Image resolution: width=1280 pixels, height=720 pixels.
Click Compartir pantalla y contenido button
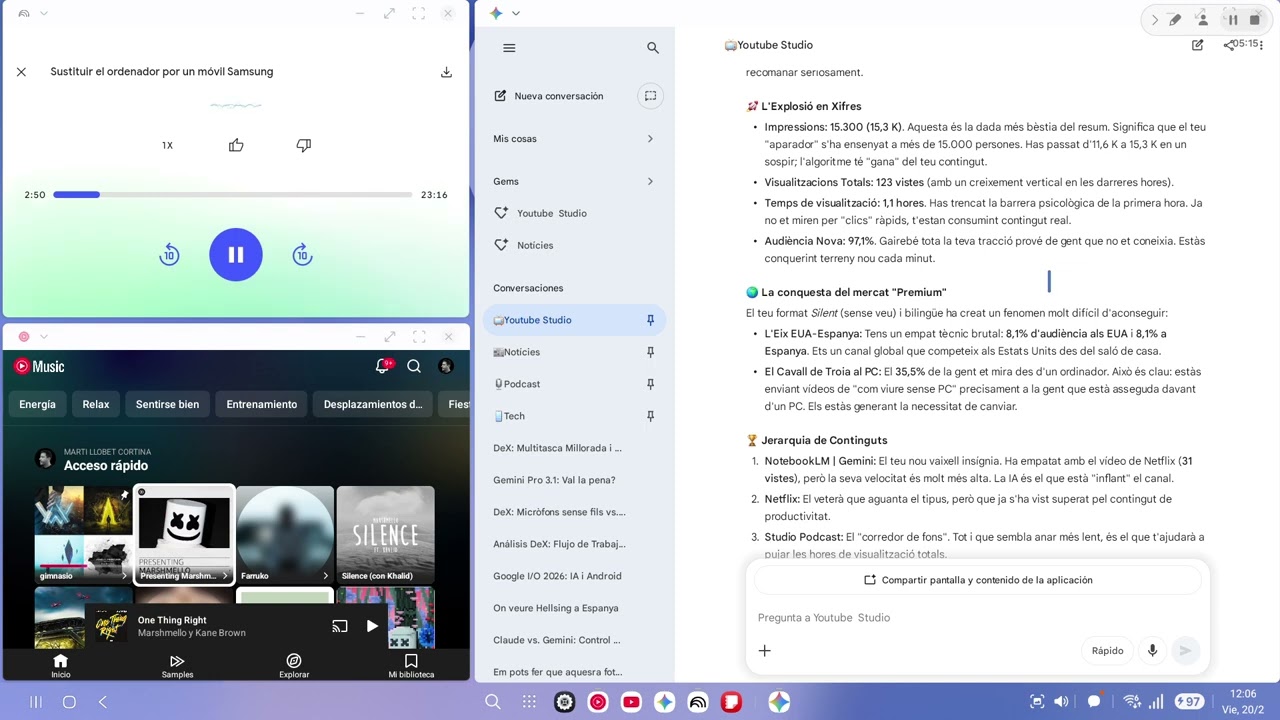click(977, 580)
